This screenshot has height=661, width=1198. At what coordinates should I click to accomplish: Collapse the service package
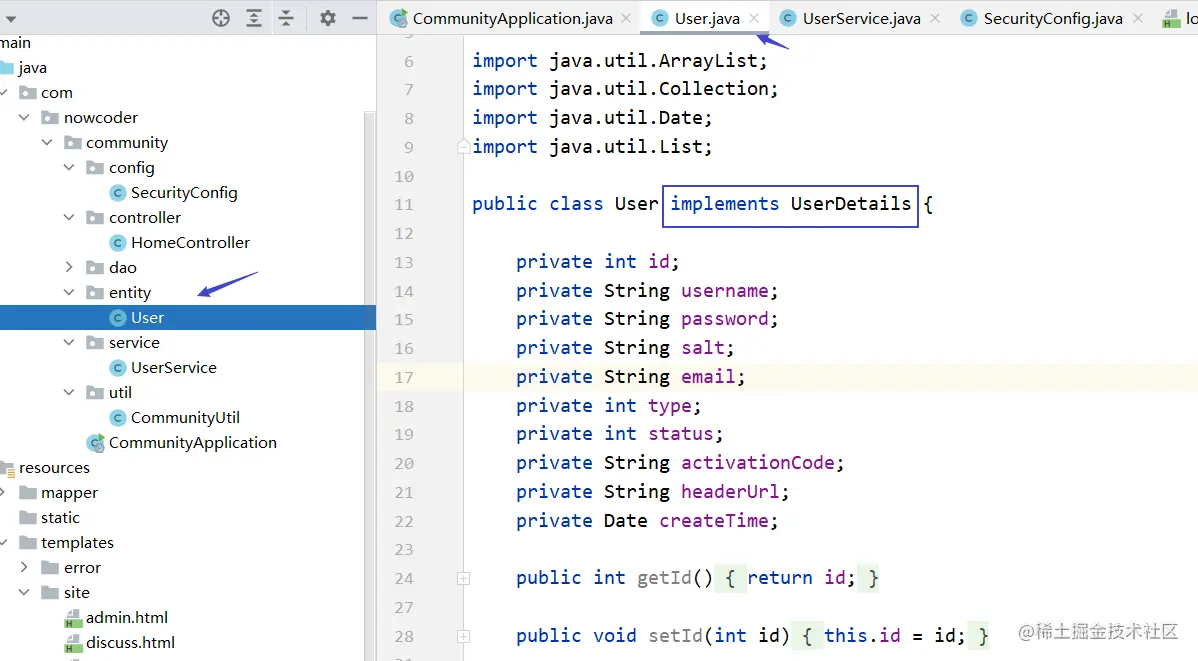pos(70,342)
